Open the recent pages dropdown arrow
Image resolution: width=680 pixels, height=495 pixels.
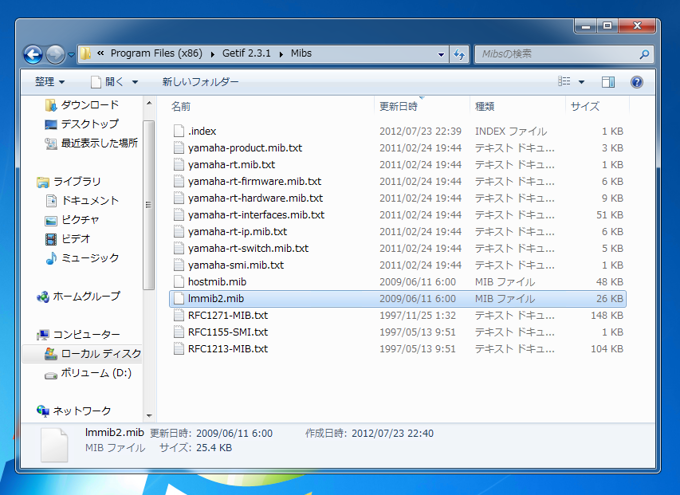point(71,55)
